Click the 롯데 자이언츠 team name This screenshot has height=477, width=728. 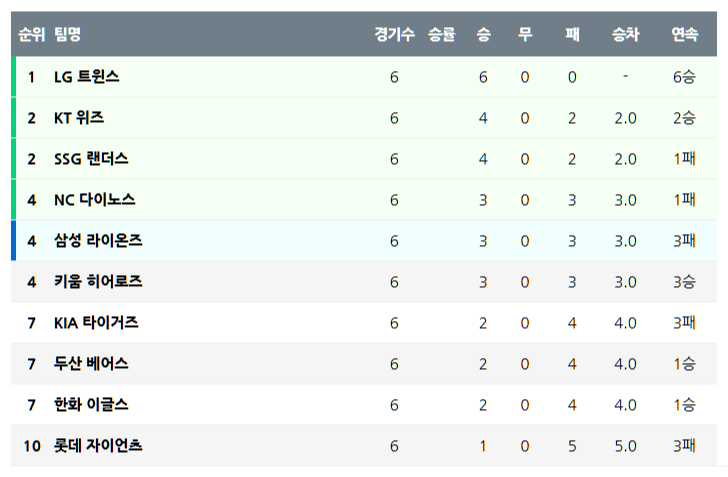tap(98, 446)
